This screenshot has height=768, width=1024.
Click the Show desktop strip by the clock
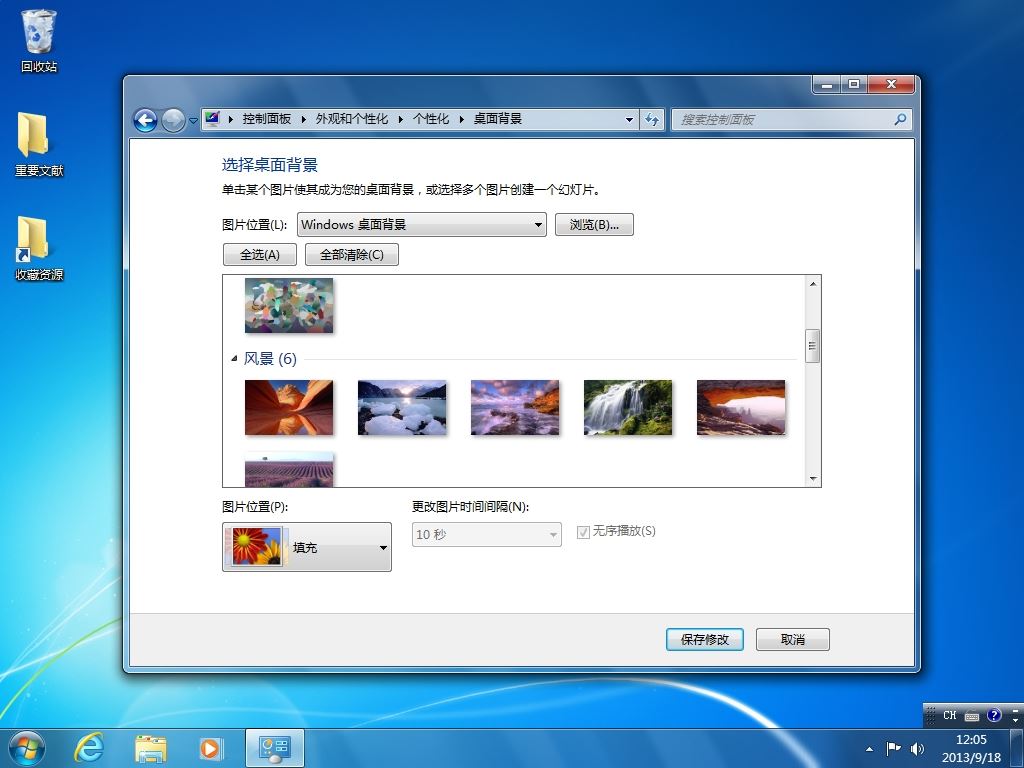(x=1017, y=748)
